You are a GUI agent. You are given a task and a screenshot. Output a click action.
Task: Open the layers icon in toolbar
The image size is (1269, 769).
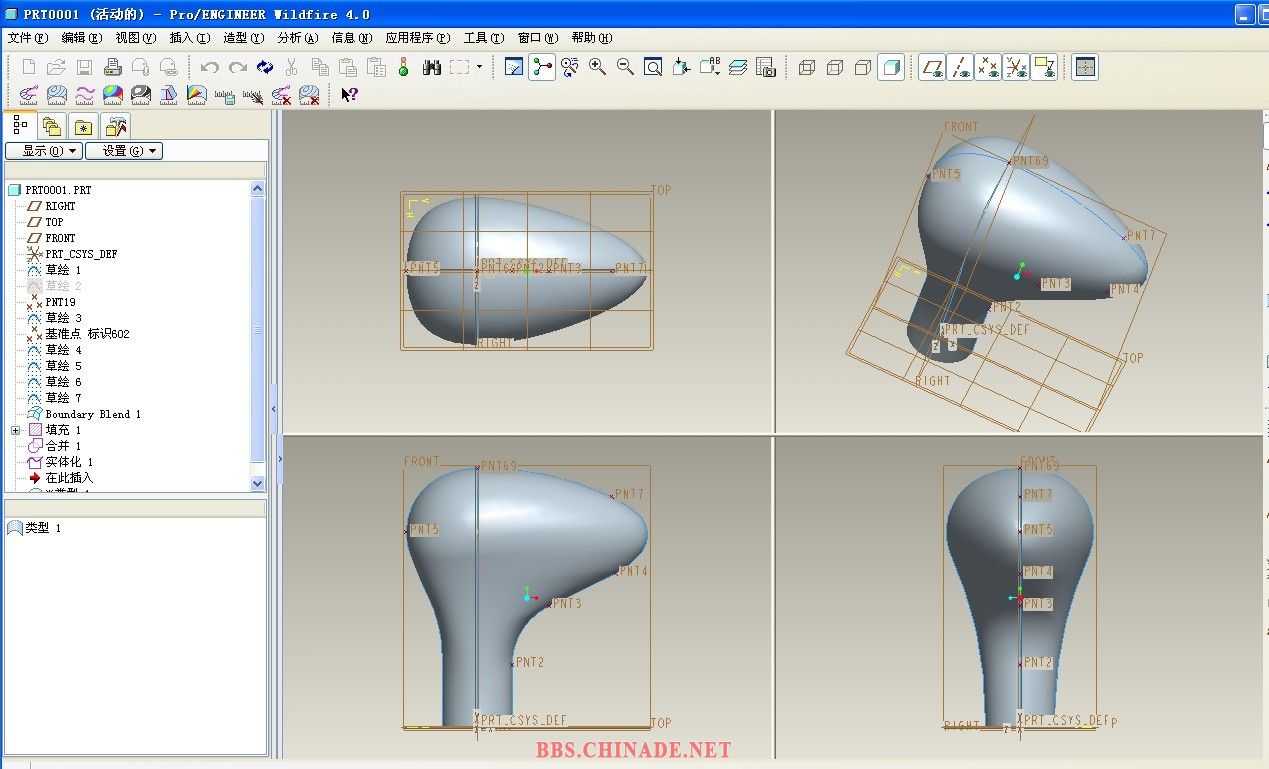[x=738, y=67]
